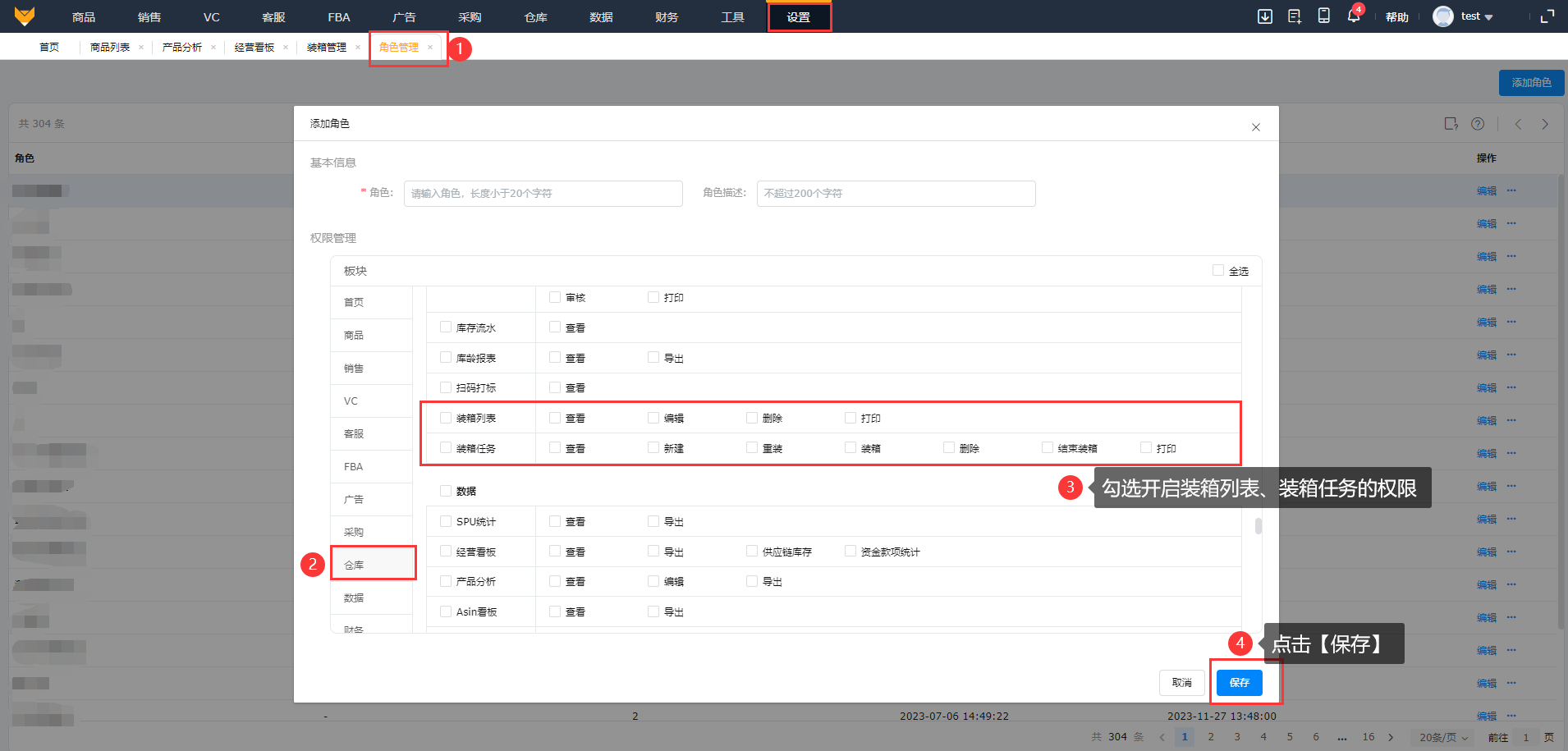Open the 设置 menu in the top navigation

[799, 16]
